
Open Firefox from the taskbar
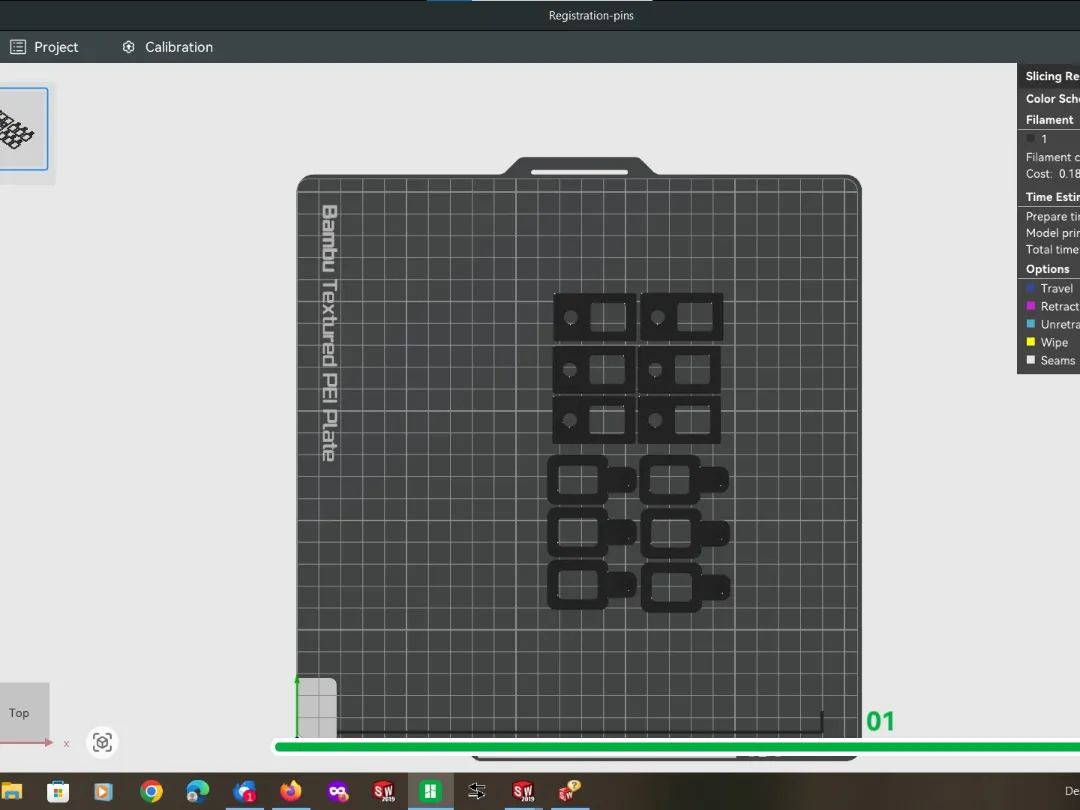pyautogui.click(x=291, y=791)
